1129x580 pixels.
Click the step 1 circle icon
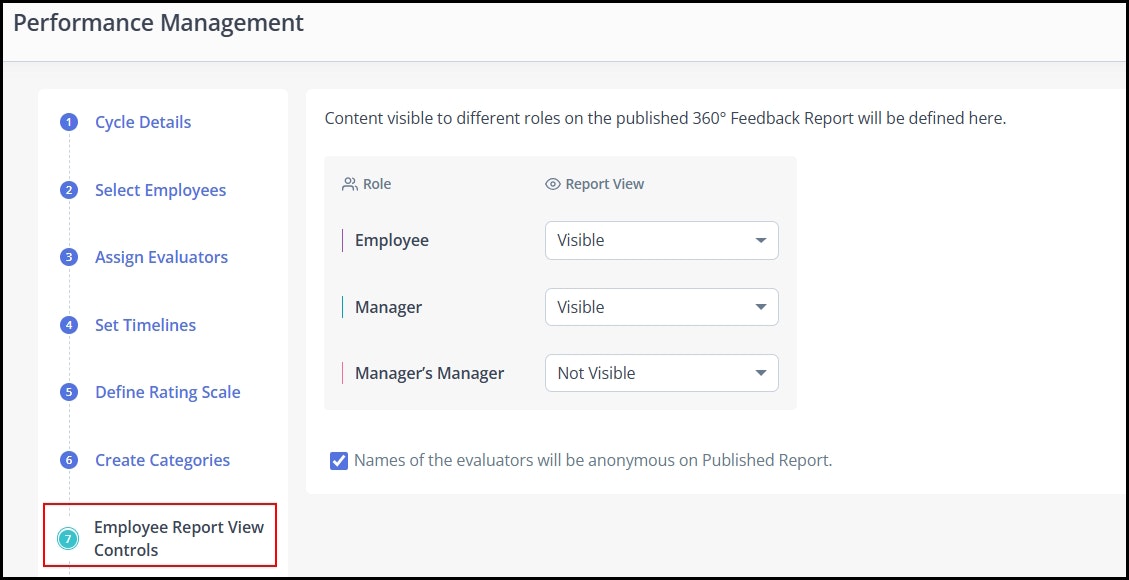(69, 122)
